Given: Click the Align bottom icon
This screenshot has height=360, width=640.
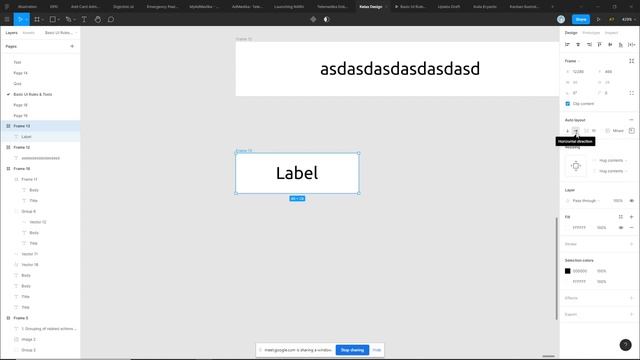Looking at the screenshot, I should (621, 44).
